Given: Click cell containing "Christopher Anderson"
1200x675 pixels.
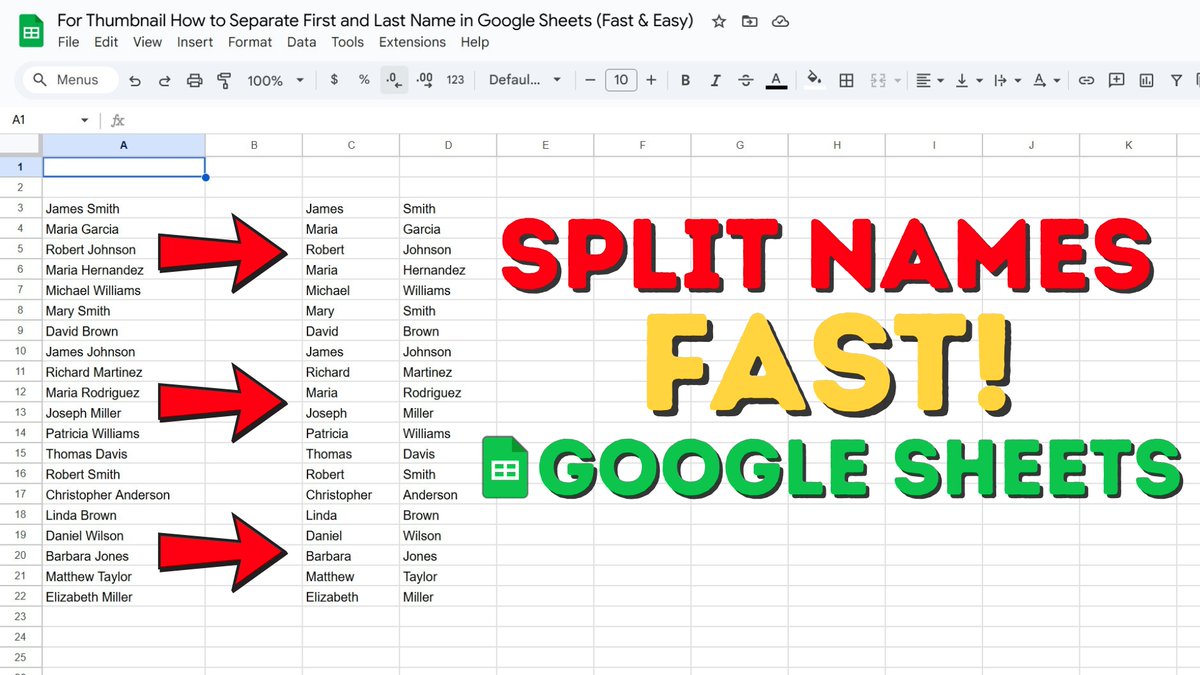Looking at the screenshot, I should pyautogui.click(x=124, y=494).
